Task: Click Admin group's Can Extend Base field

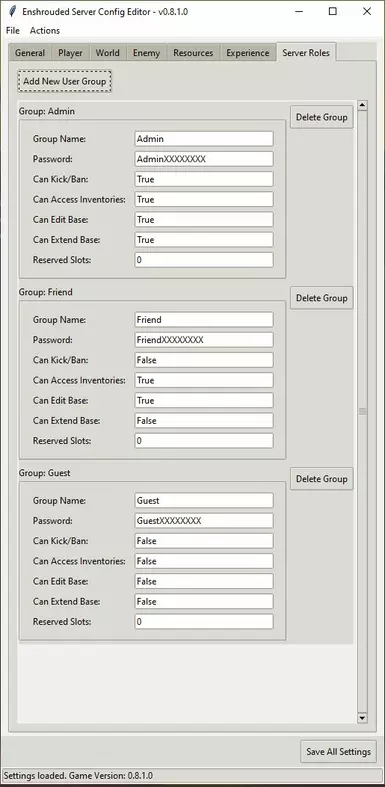Action: point(204,239)
